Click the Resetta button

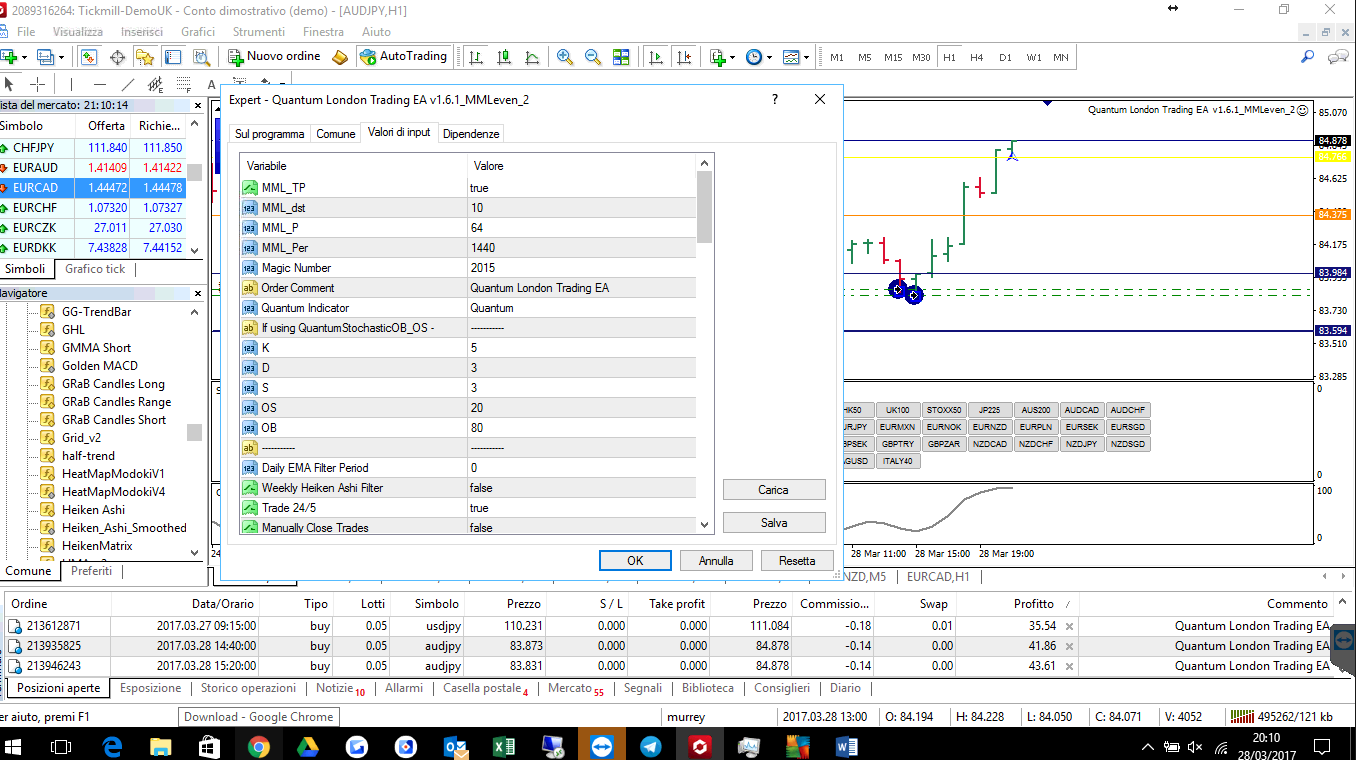796,560
